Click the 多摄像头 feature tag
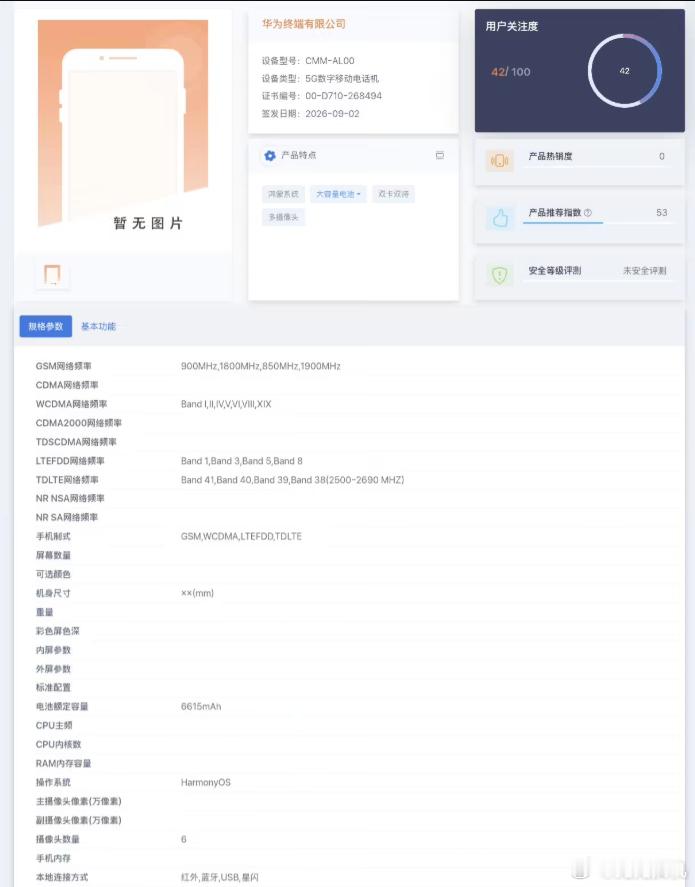Viewport: 695px width, 887px height. (x=283, y=217)
